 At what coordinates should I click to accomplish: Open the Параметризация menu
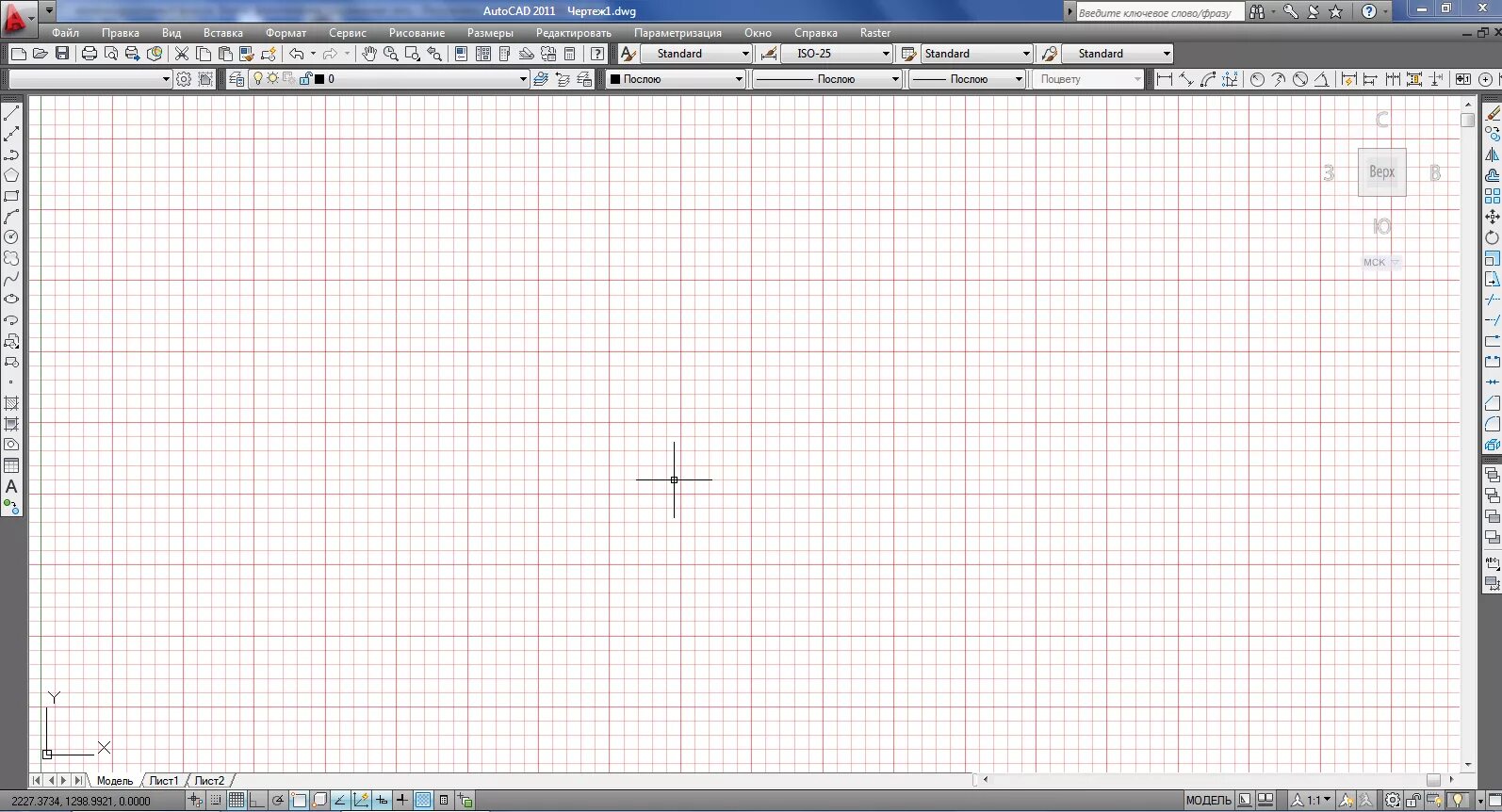tap(678, 33)
